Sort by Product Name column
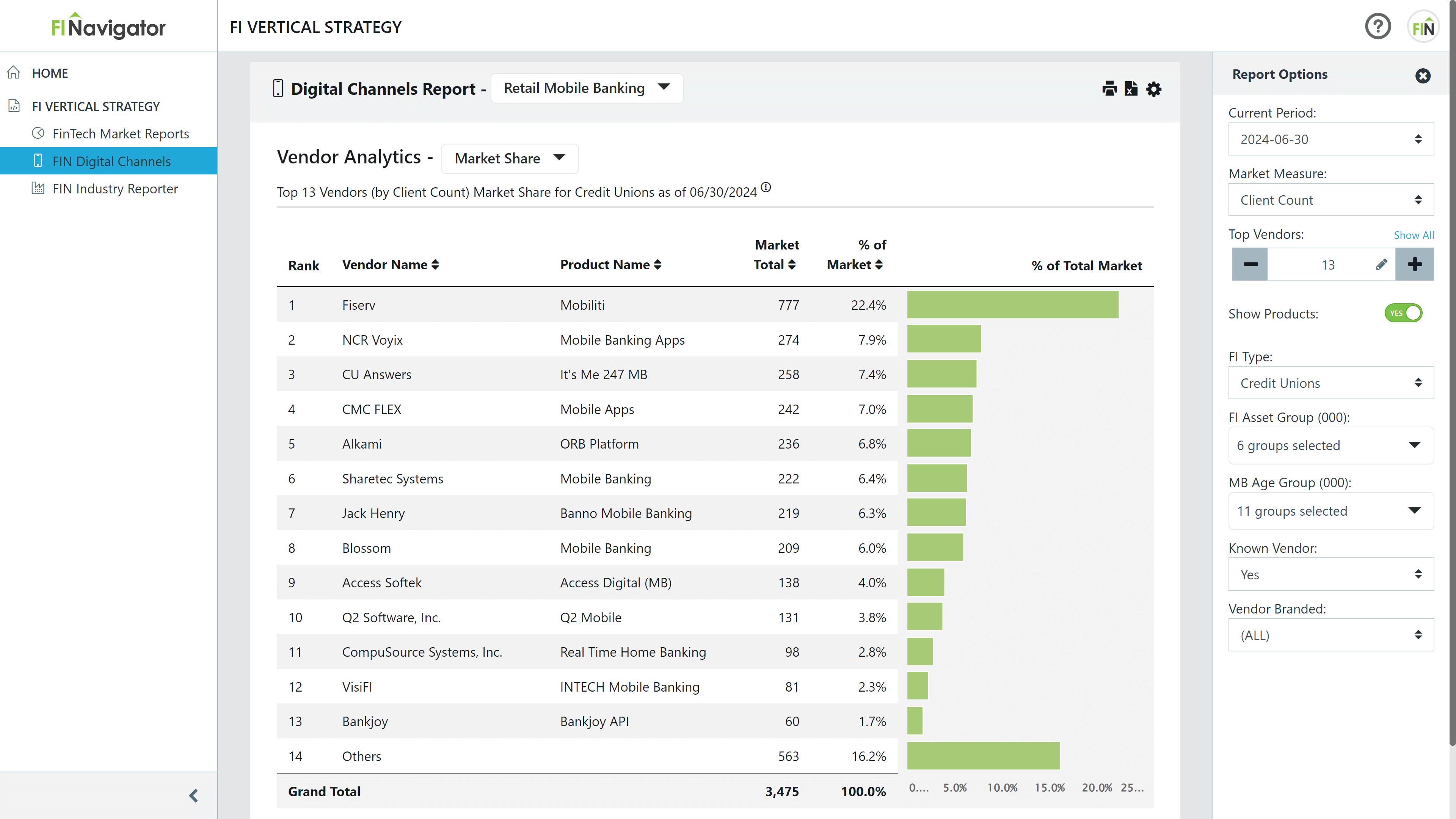Image resolution: width=1456 pixels, height=819 pixels. click(610, 265)
